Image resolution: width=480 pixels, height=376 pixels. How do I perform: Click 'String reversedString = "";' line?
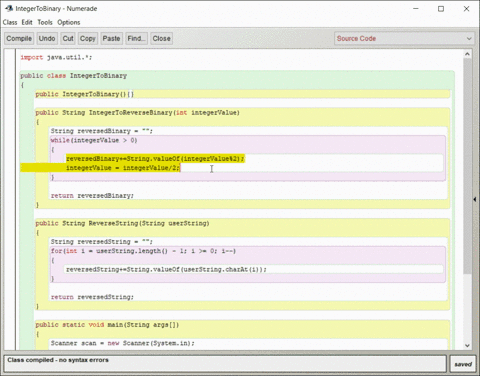point(102,242)
